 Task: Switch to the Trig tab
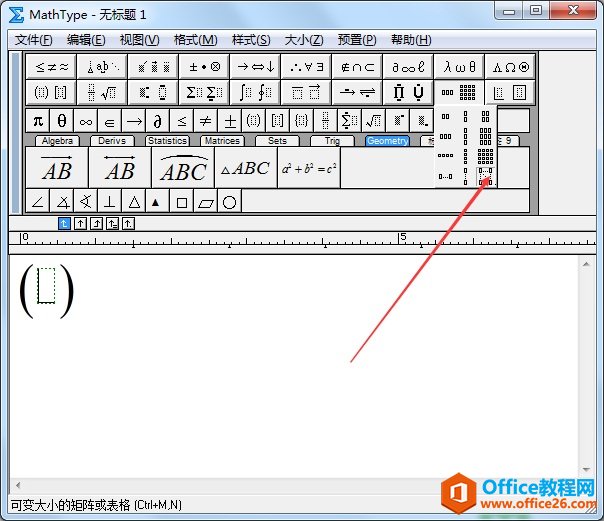pos(332,141)
